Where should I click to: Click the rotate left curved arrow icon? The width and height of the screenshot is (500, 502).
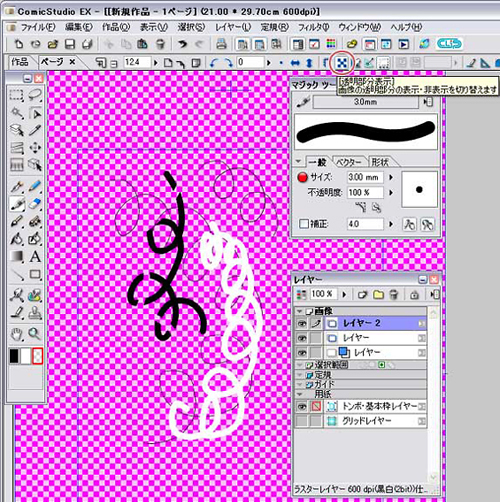point(214,63)
